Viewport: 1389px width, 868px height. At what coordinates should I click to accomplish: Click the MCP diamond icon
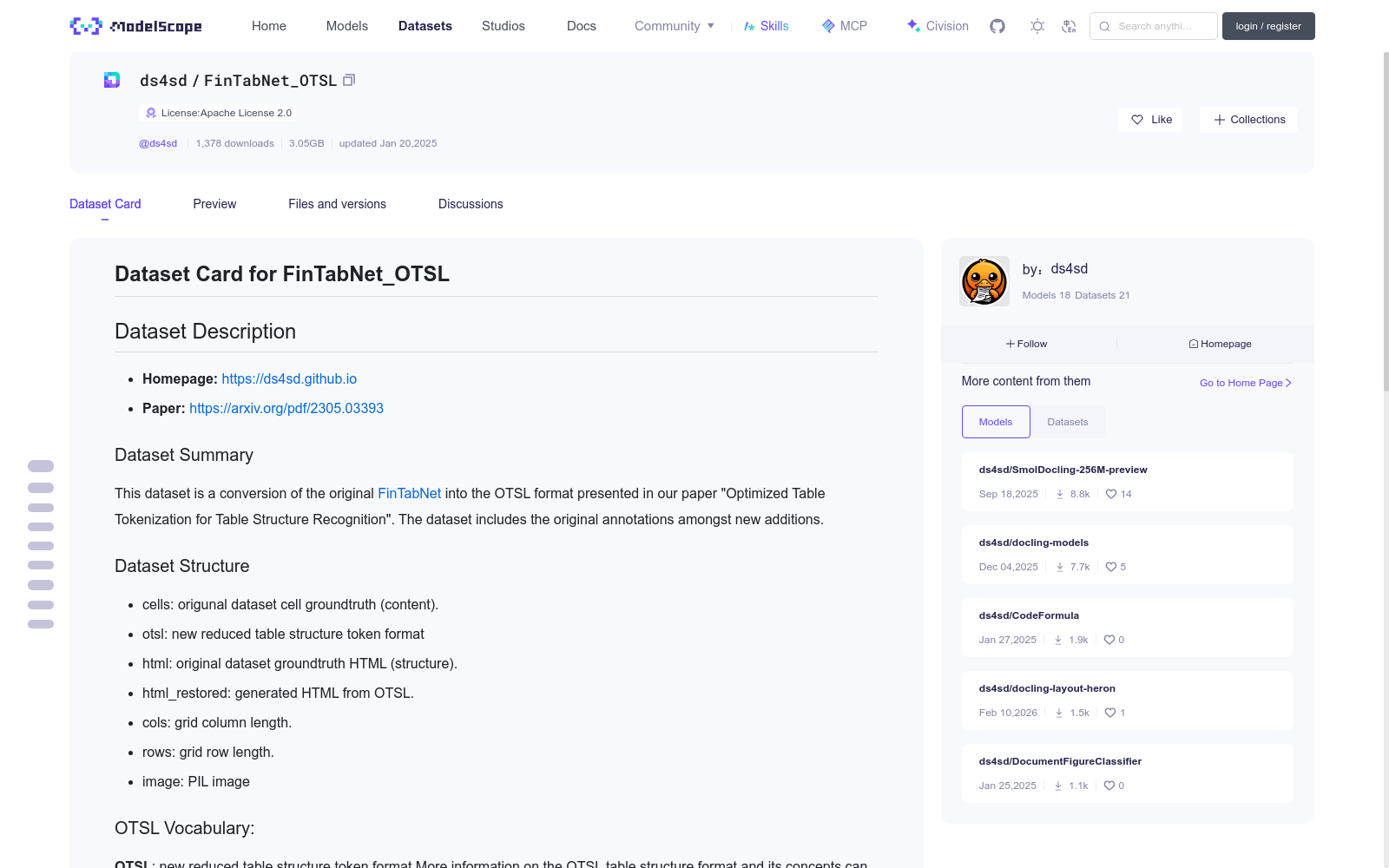(x=828, y=26)
